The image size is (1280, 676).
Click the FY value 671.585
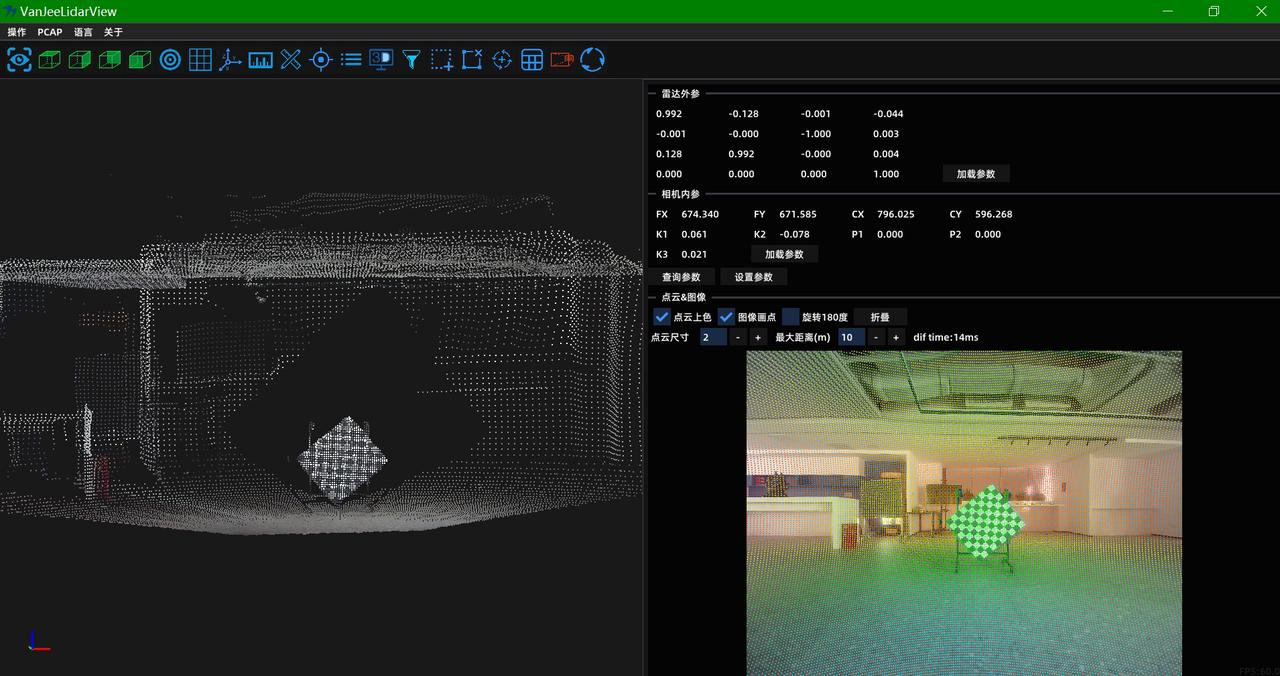[798, 214]
